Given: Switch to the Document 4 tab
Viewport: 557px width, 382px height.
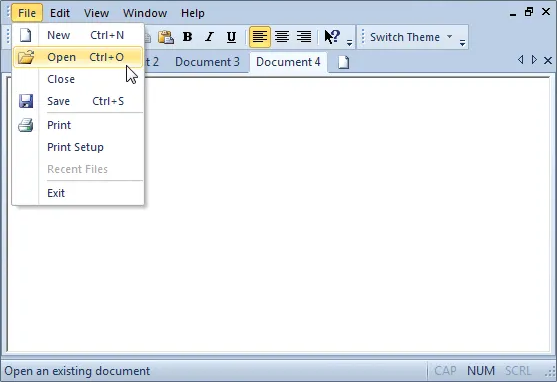Looking at the screenshot, I should click(x=288, y=62).
